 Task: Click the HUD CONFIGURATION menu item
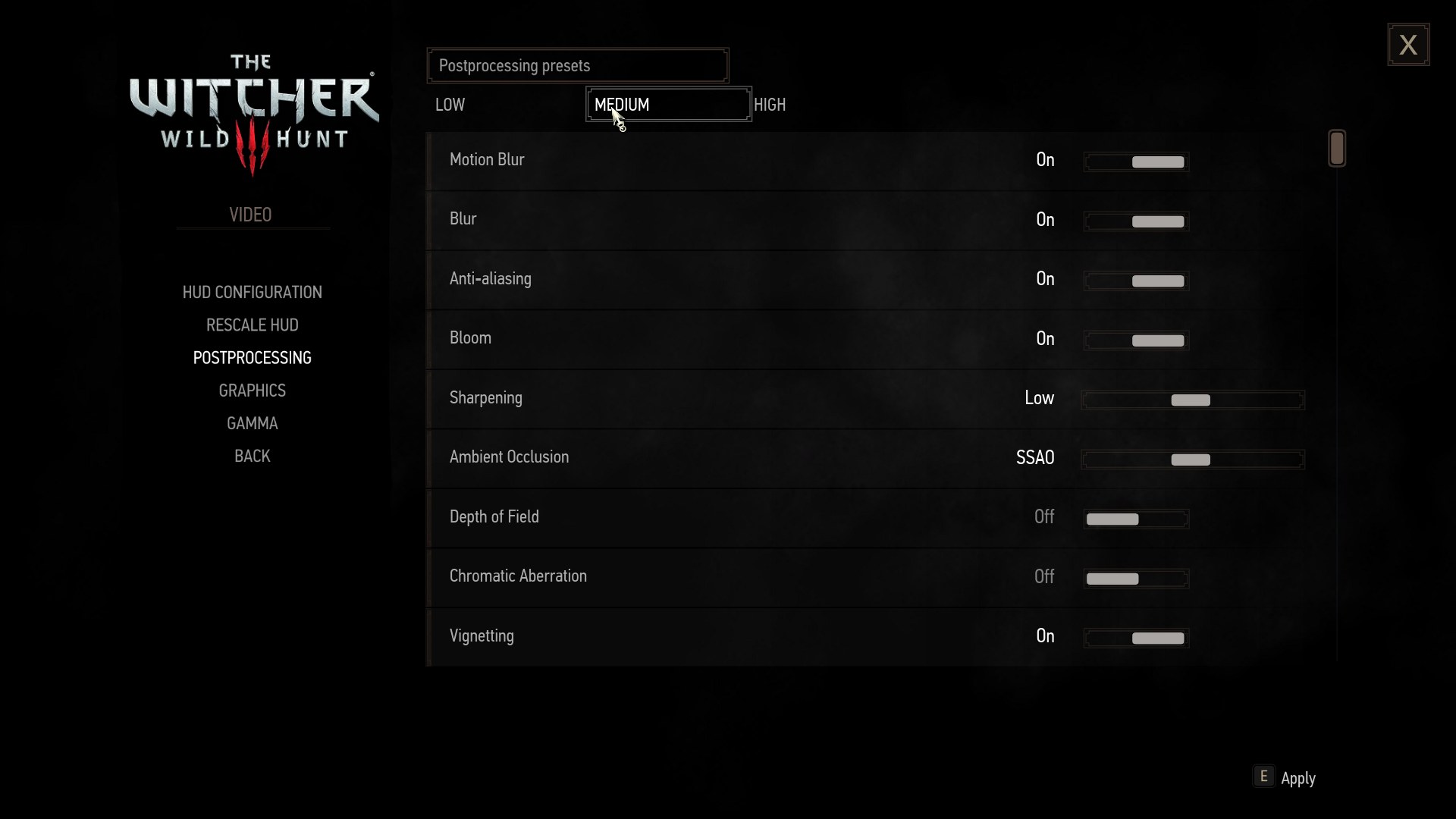252,292
